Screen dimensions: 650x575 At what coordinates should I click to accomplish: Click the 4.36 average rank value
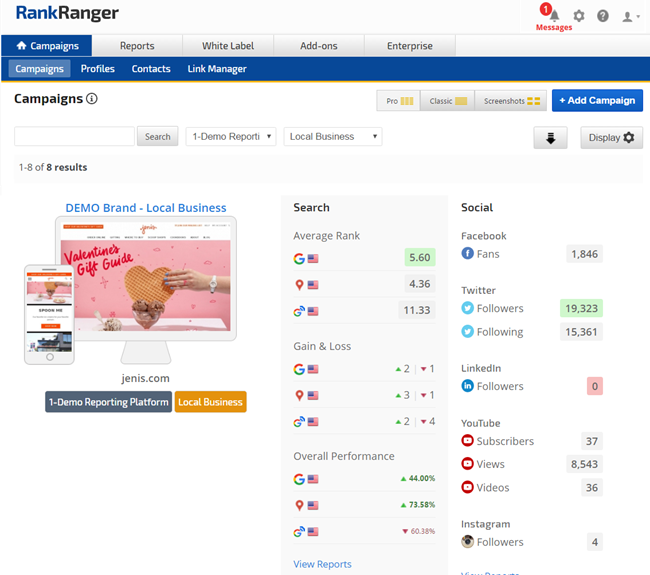[x=420, y=284]
